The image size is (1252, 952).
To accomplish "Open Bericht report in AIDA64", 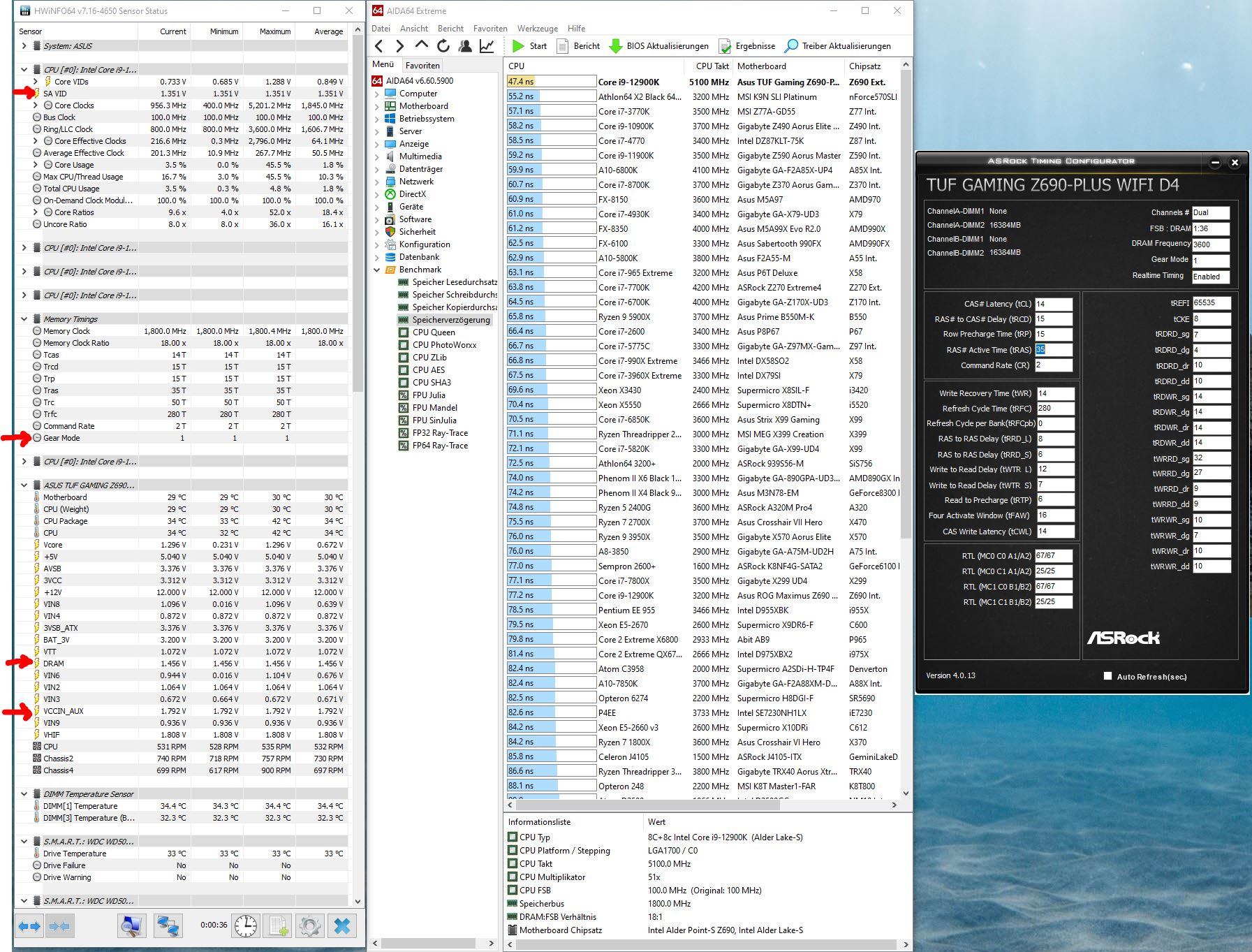I will point(578,46).
